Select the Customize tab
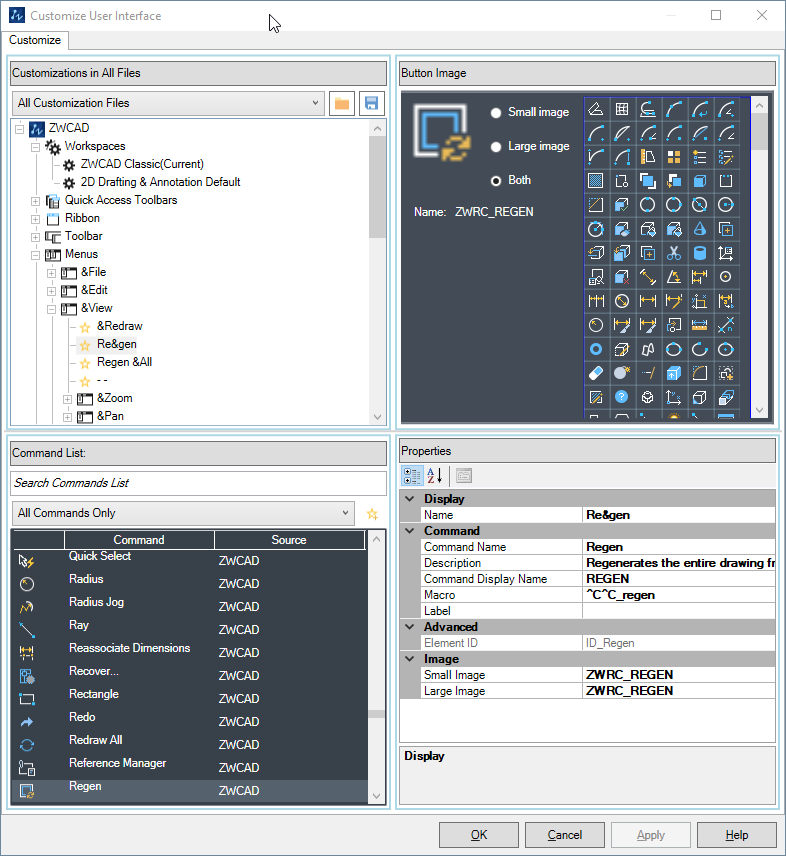786x856 pixels. [x=35, y=40]
